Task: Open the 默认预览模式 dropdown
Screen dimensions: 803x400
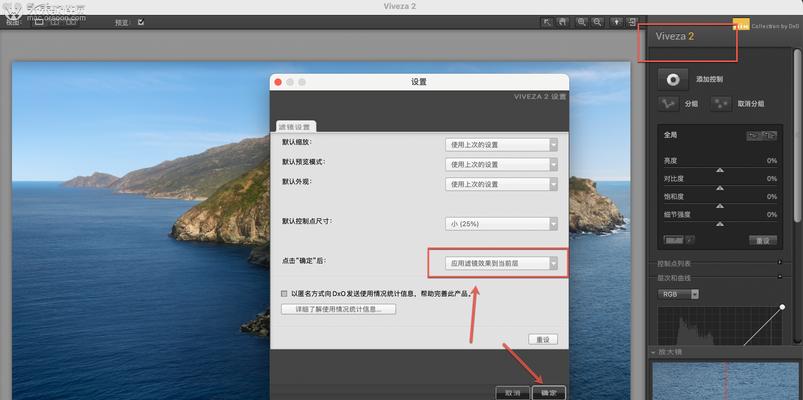Action: coord(501,164)
